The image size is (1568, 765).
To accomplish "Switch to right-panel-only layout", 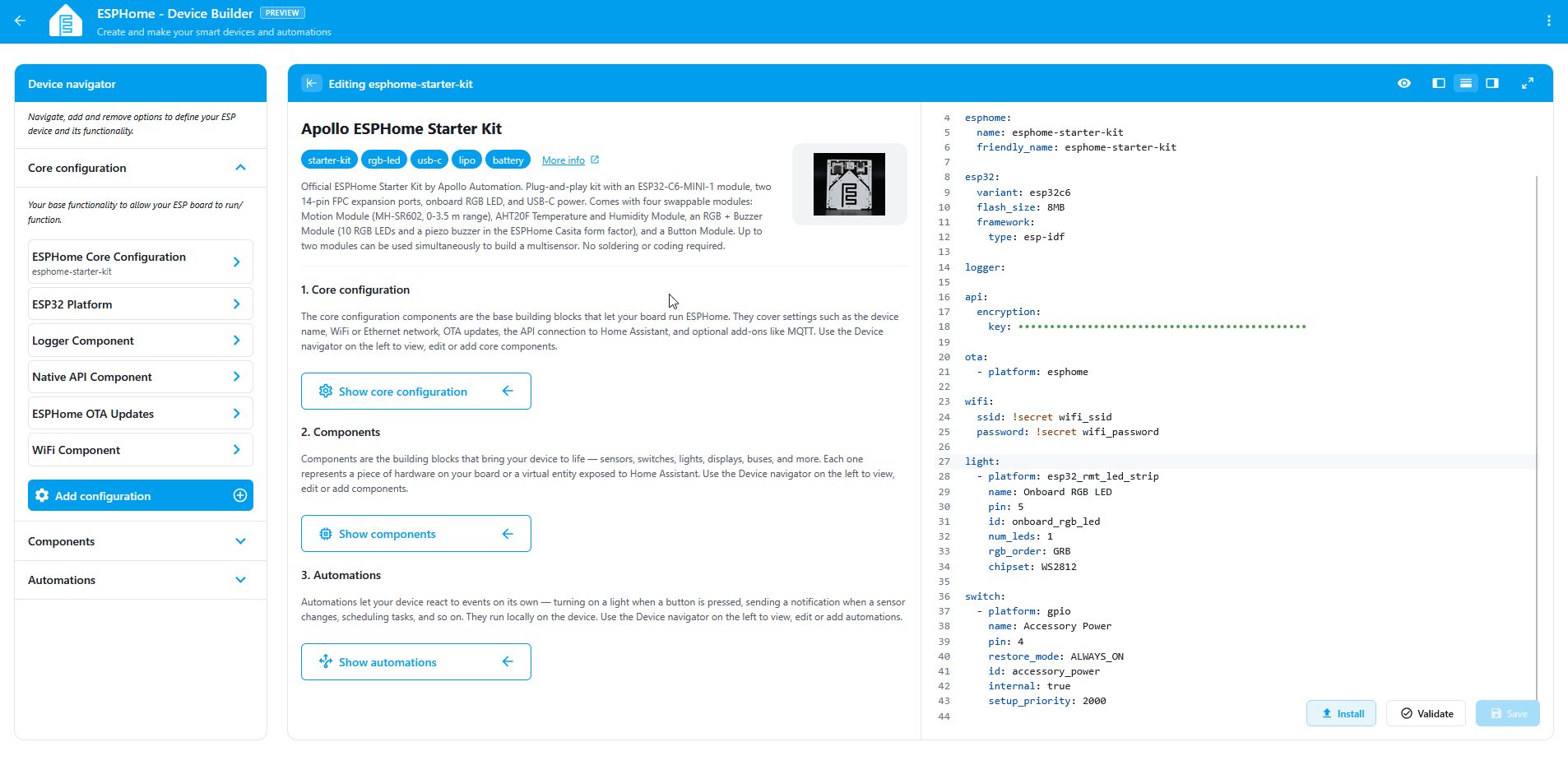I will [1492, 83].
